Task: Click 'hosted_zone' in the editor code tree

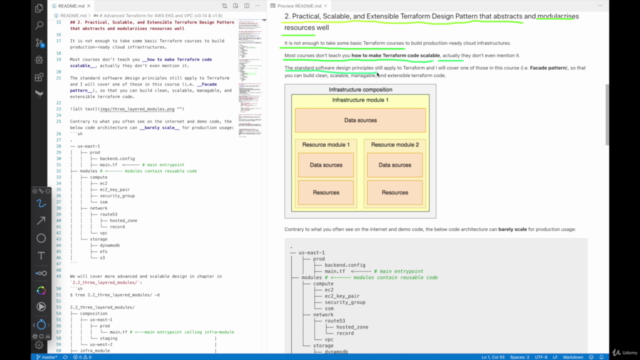Action: tap(123, 220)
